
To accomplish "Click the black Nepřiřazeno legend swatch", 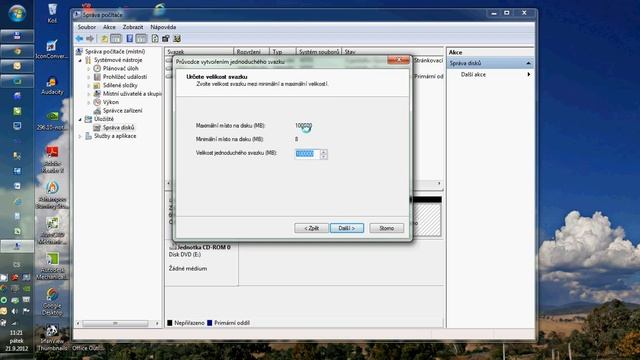I will coord(170,323).
